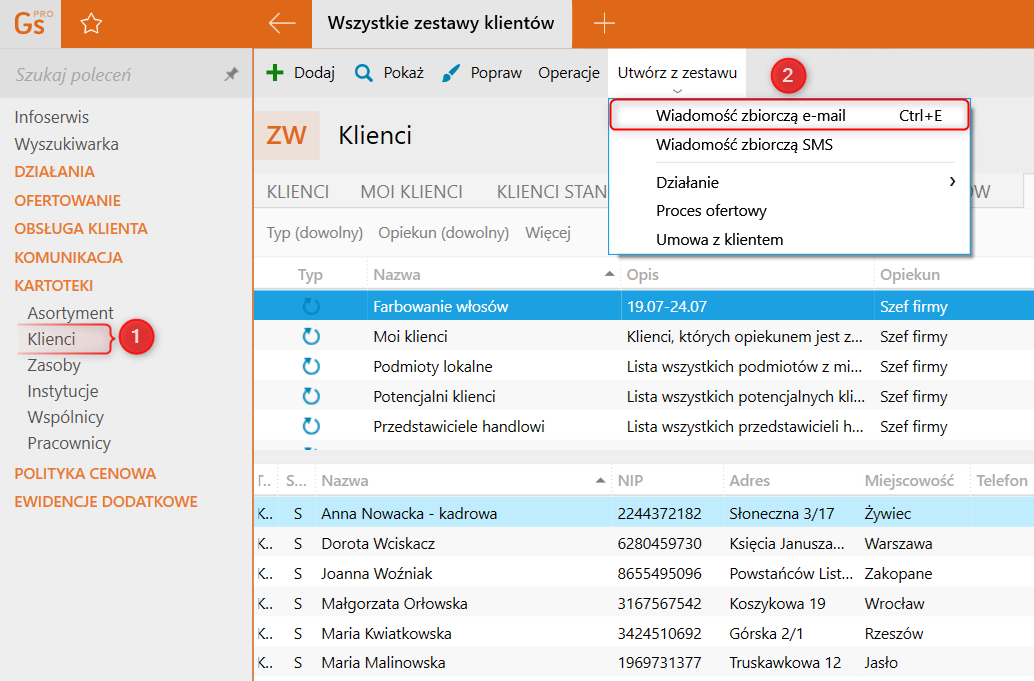1034x681 pixels.
Task: Expand Więcej filters
Action: (548, 233)
